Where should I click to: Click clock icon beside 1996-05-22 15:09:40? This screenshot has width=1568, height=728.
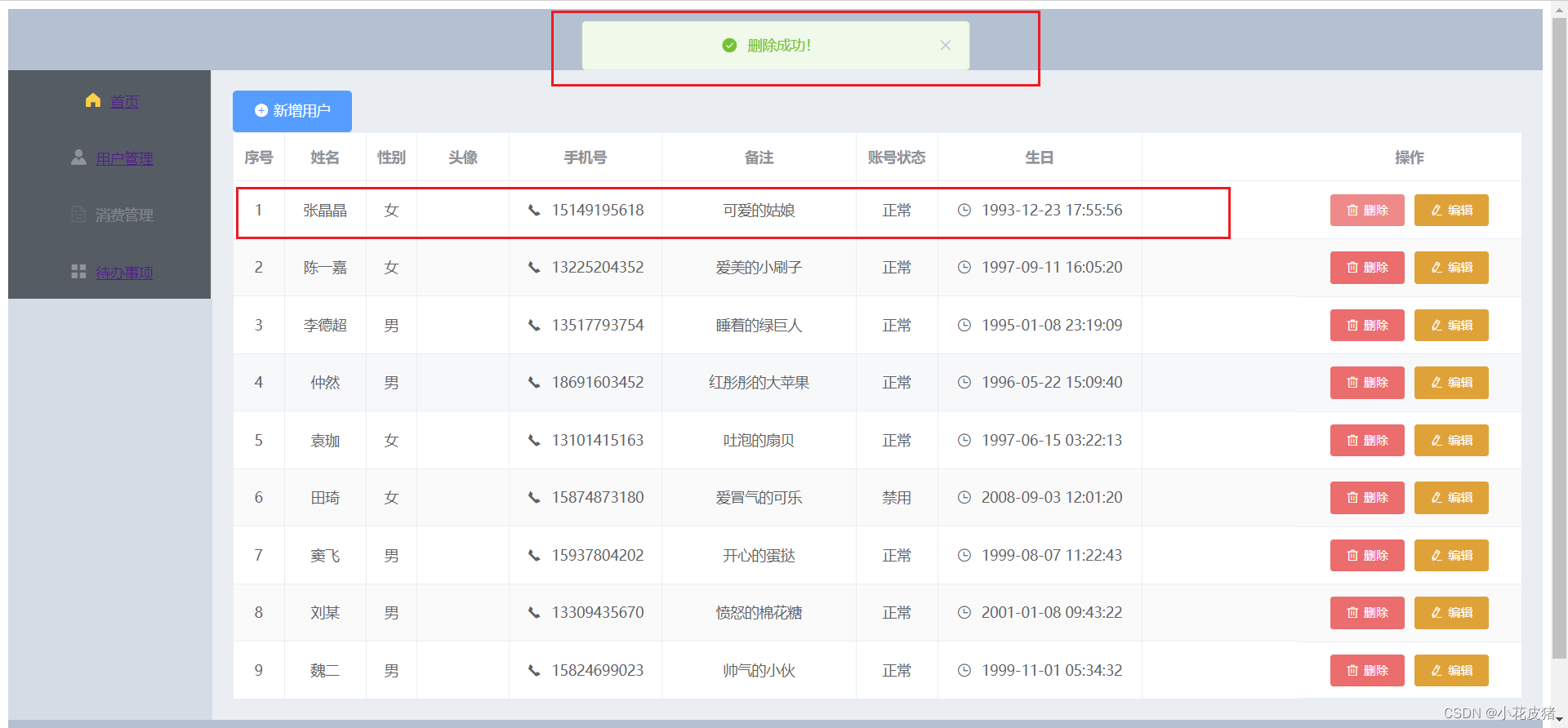964,383
